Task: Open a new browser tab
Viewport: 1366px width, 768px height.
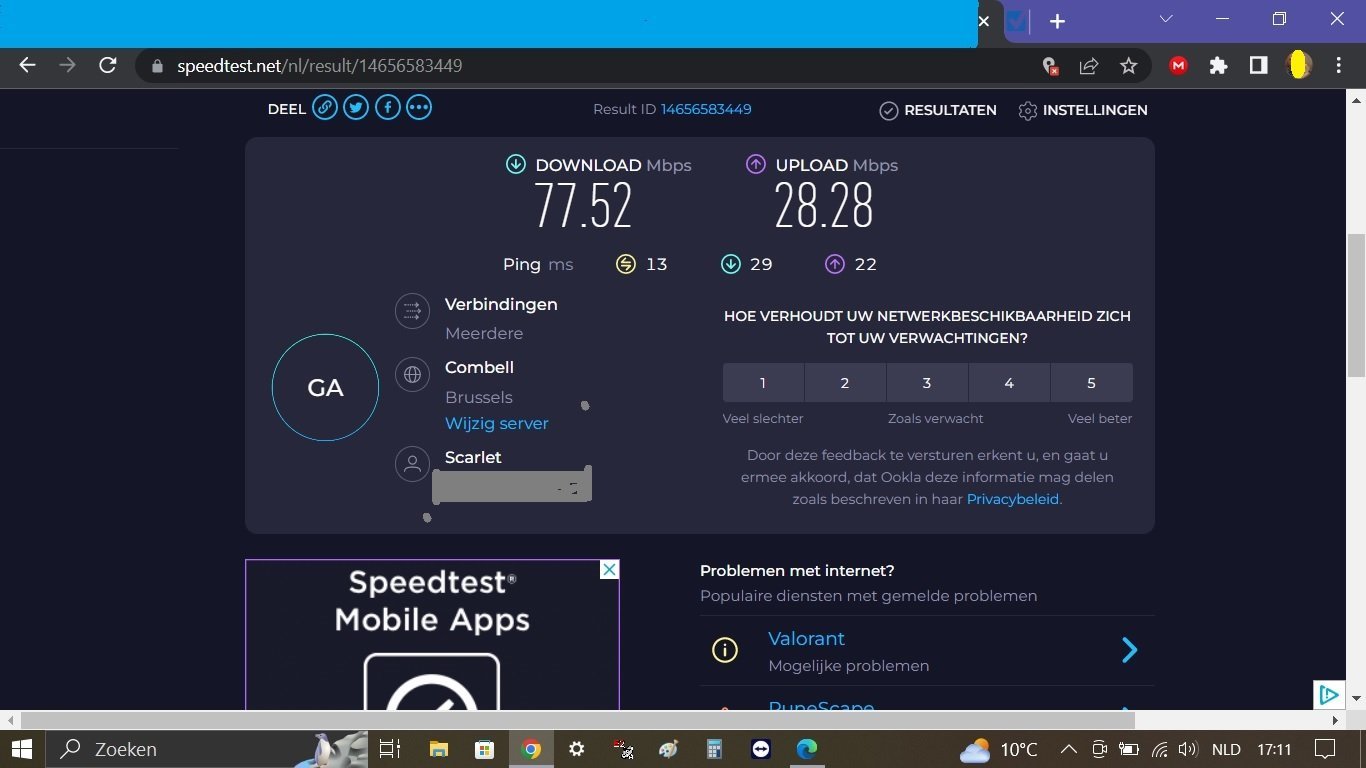Action: coord(1057,21)
